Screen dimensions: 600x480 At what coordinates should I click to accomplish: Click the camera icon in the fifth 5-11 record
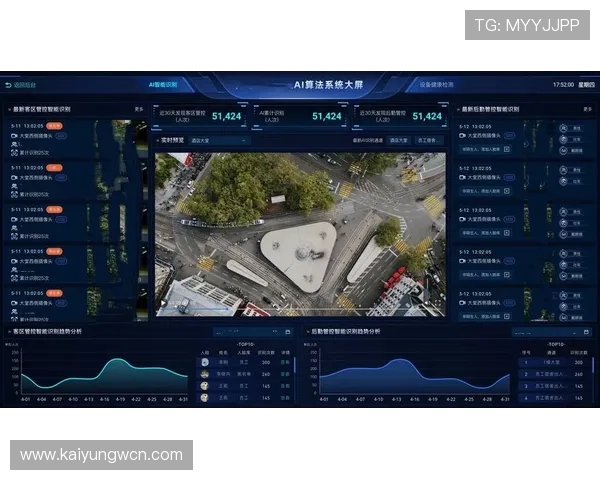14,303
